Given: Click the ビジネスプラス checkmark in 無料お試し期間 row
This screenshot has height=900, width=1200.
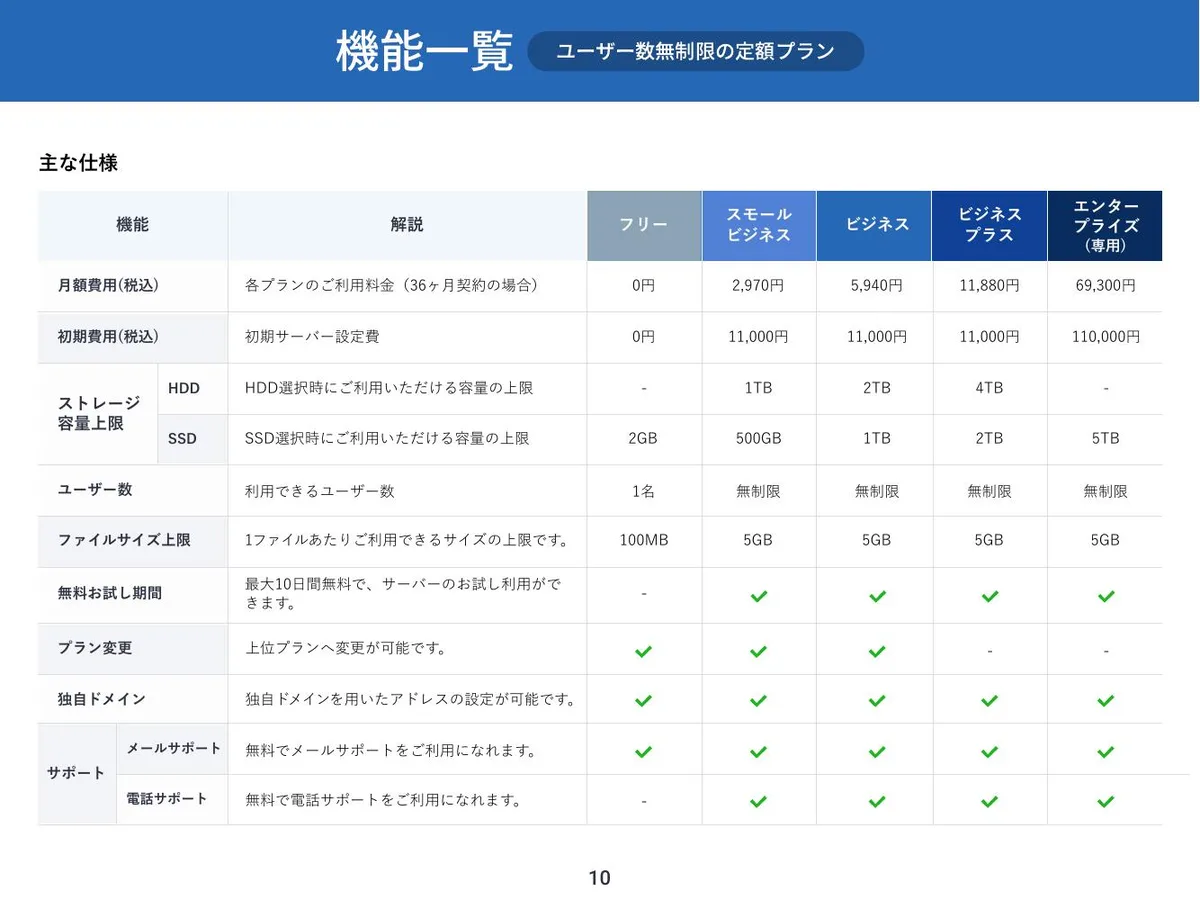Looking at the screenshot, I should click(989, 596).
